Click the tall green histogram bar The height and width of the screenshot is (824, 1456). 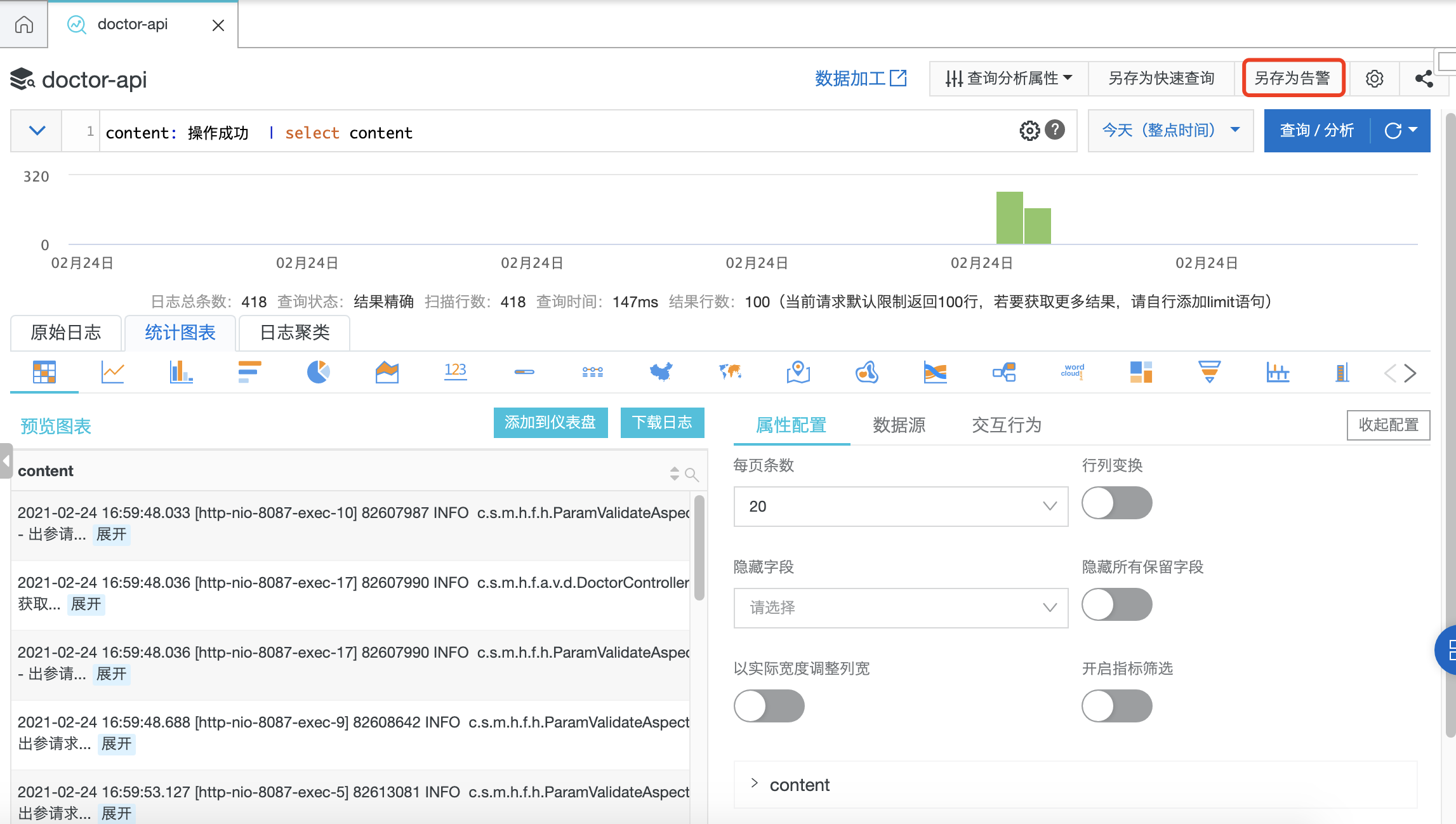click(1009, 218)
